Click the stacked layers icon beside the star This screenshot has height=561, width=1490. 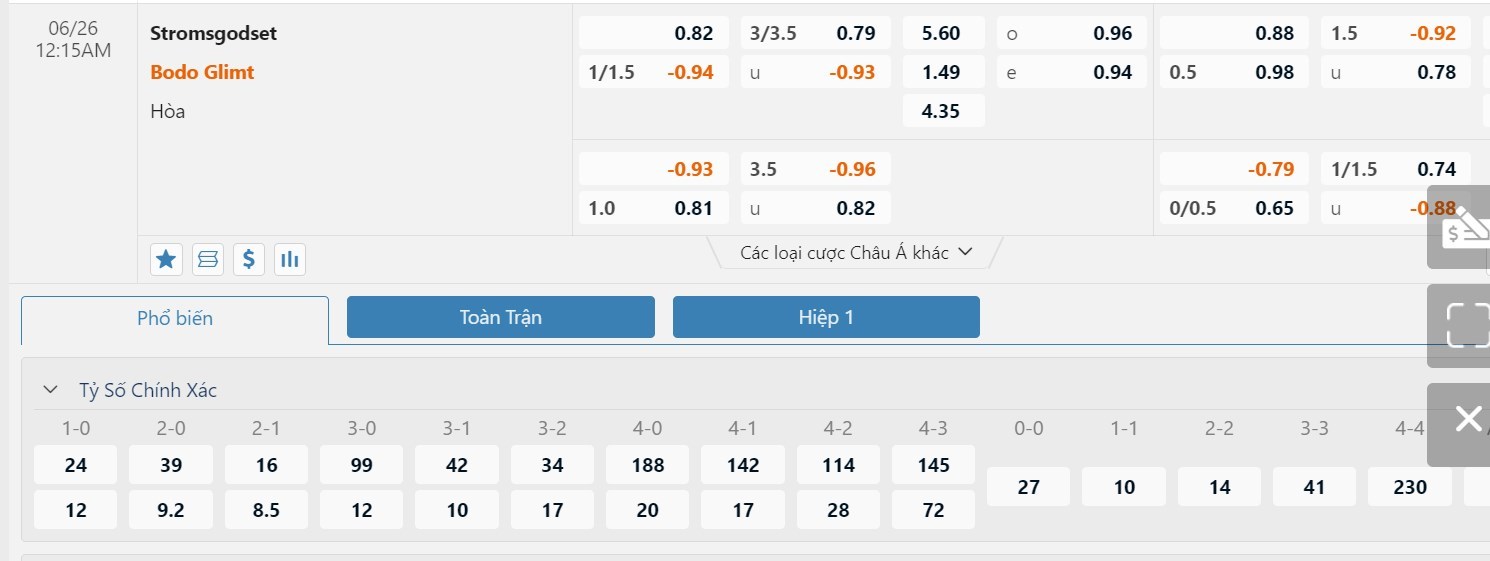click(x=208, y=260)
